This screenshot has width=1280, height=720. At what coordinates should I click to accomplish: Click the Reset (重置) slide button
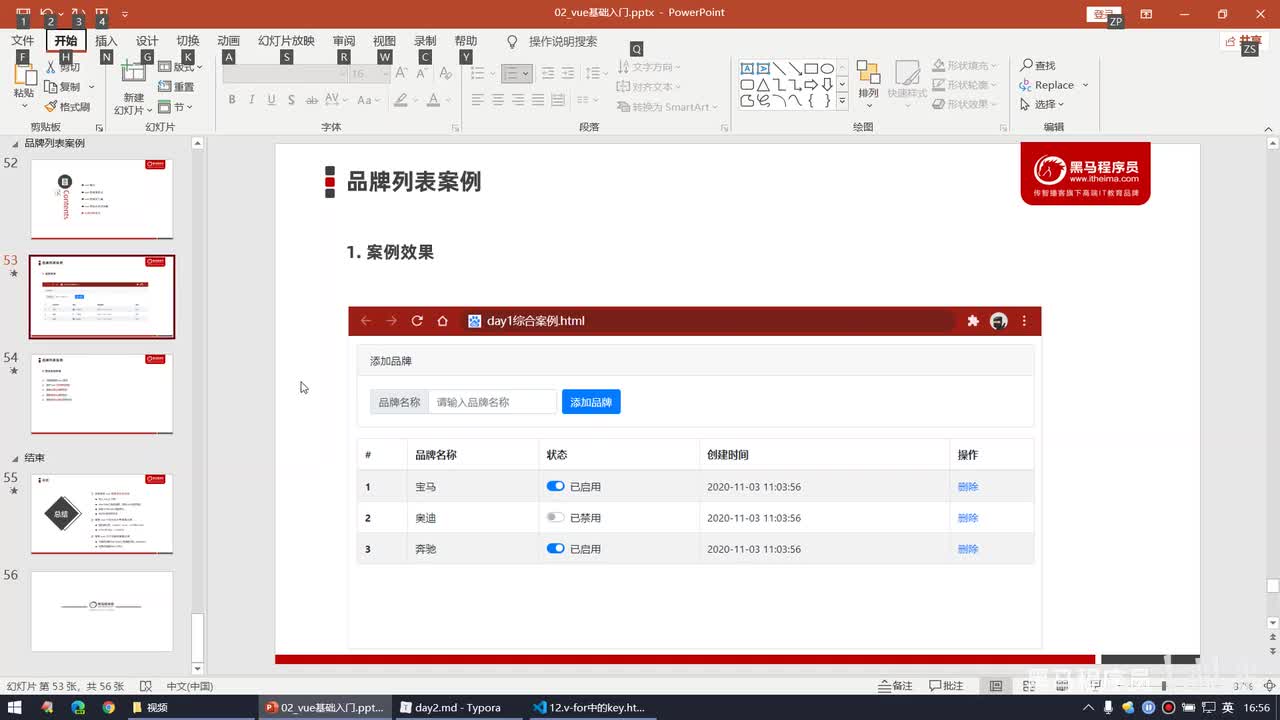(x=177, y=87)
